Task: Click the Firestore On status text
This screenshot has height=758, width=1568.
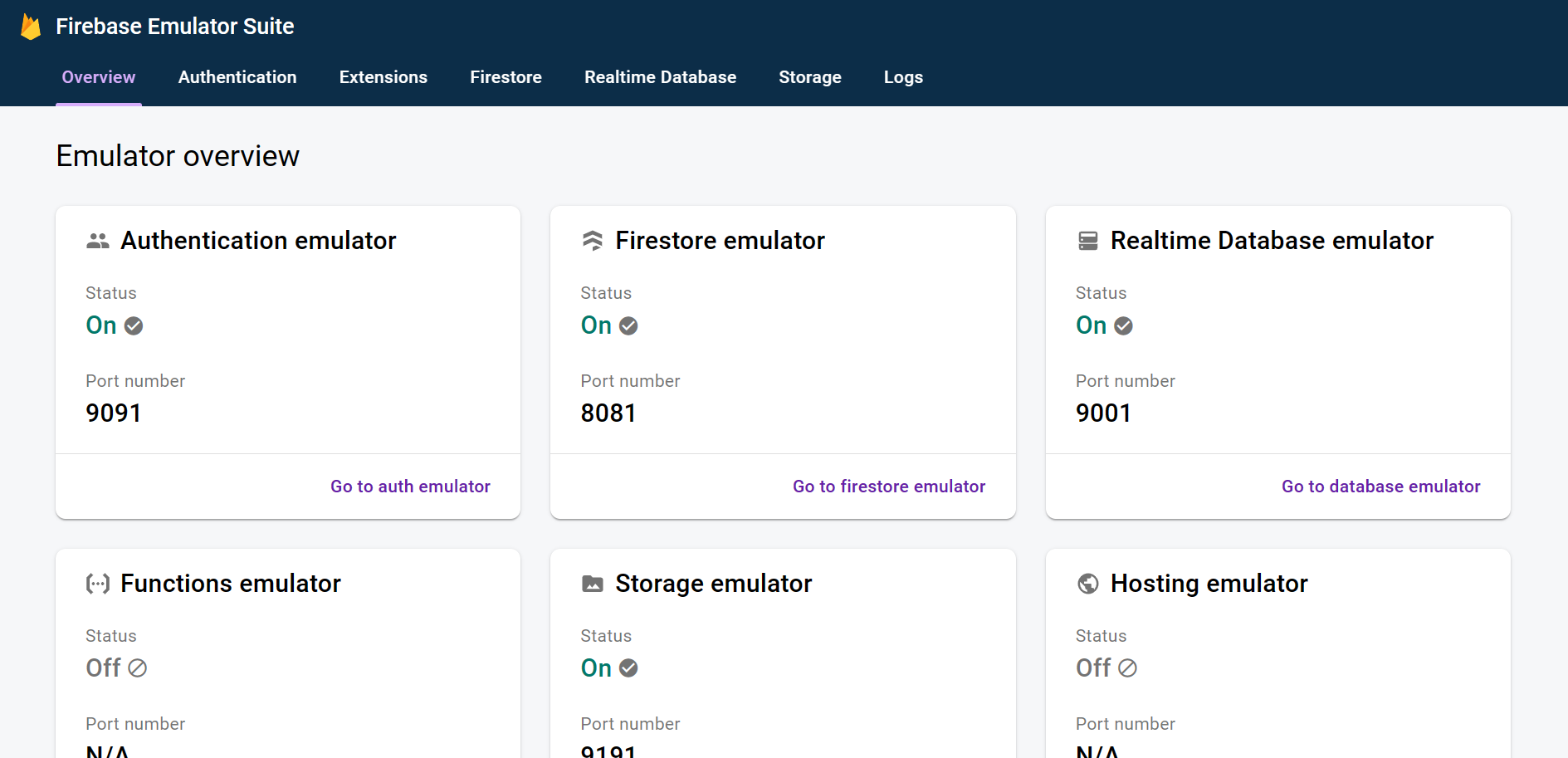Action: point(596,325)
